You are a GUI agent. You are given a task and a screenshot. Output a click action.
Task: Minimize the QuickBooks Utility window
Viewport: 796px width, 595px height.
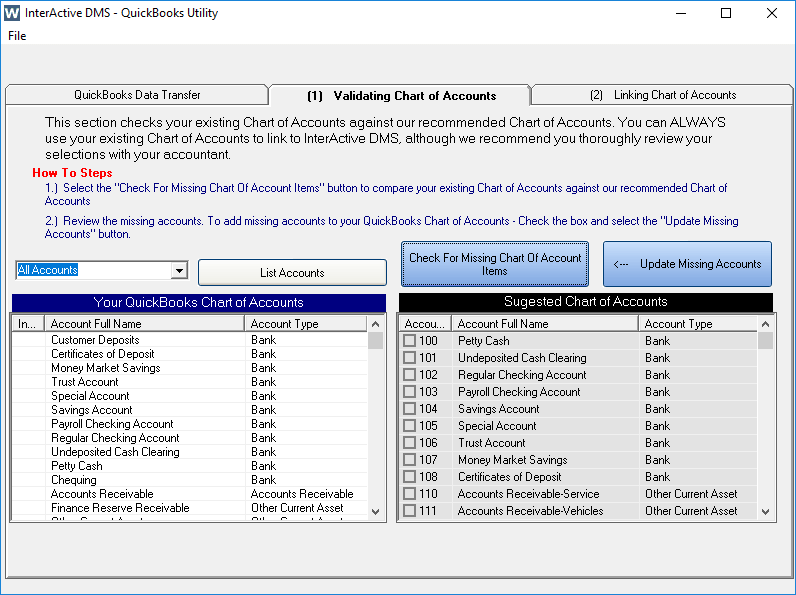[x=681, y=13]
